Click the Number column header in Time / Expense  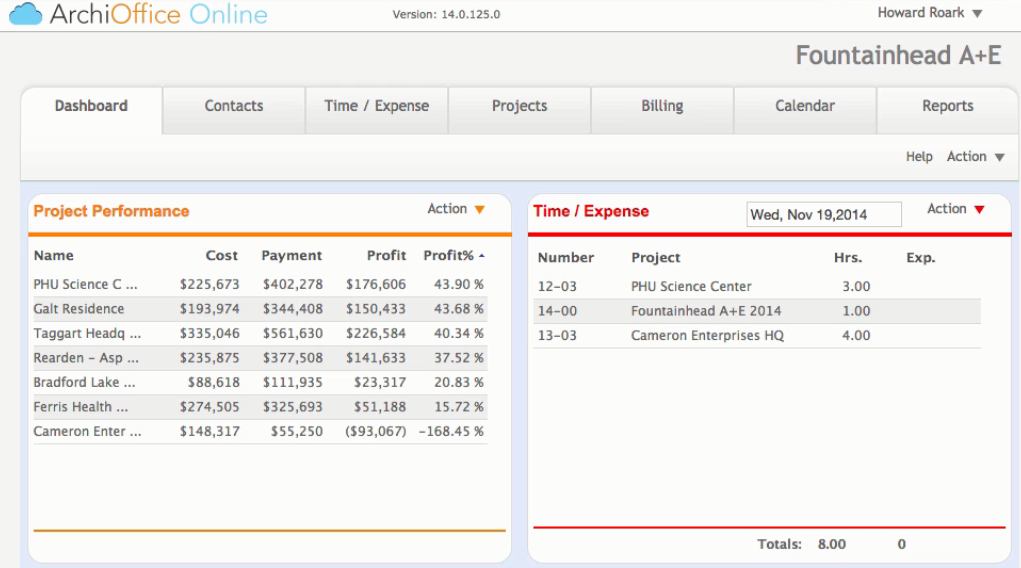[566, 257]
